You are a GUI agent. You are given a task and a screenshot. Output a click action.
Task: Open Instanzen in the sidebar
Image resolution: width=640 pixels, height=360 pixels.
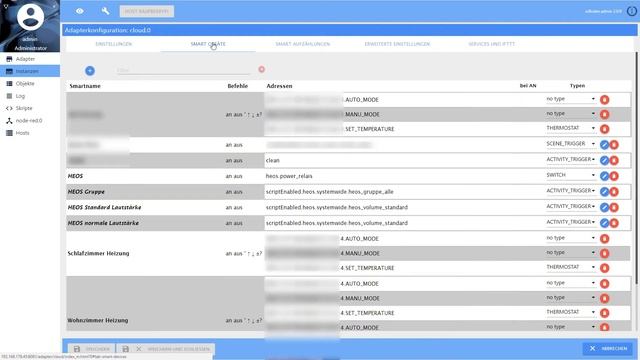point(30,71)
